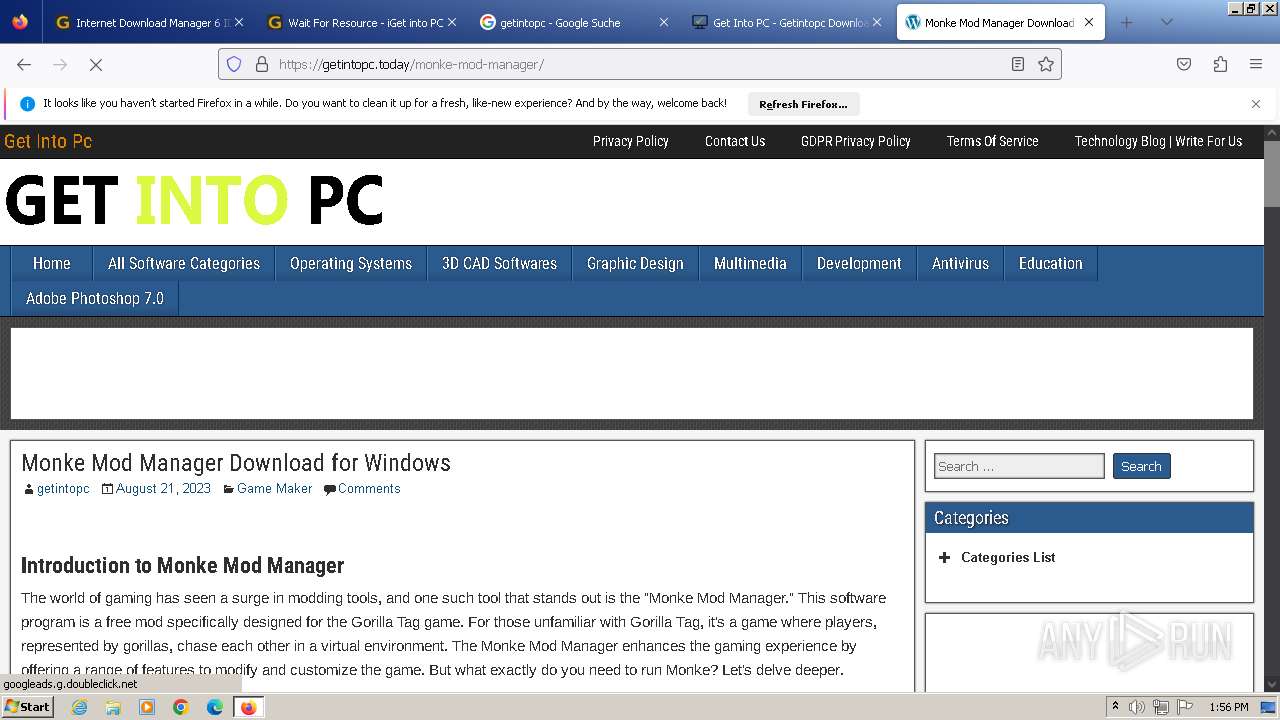This screenshot has width=1280, height=720.
Task: Open the volume speaker tray icon
Action: [1137, 707]
